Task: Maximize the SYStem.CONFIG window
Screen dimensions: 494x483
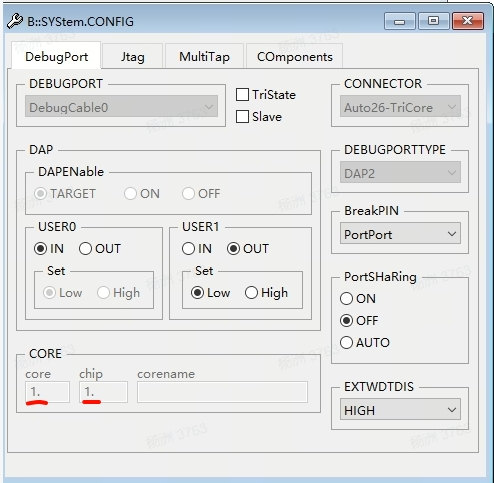Action: (x=433, y=21)
